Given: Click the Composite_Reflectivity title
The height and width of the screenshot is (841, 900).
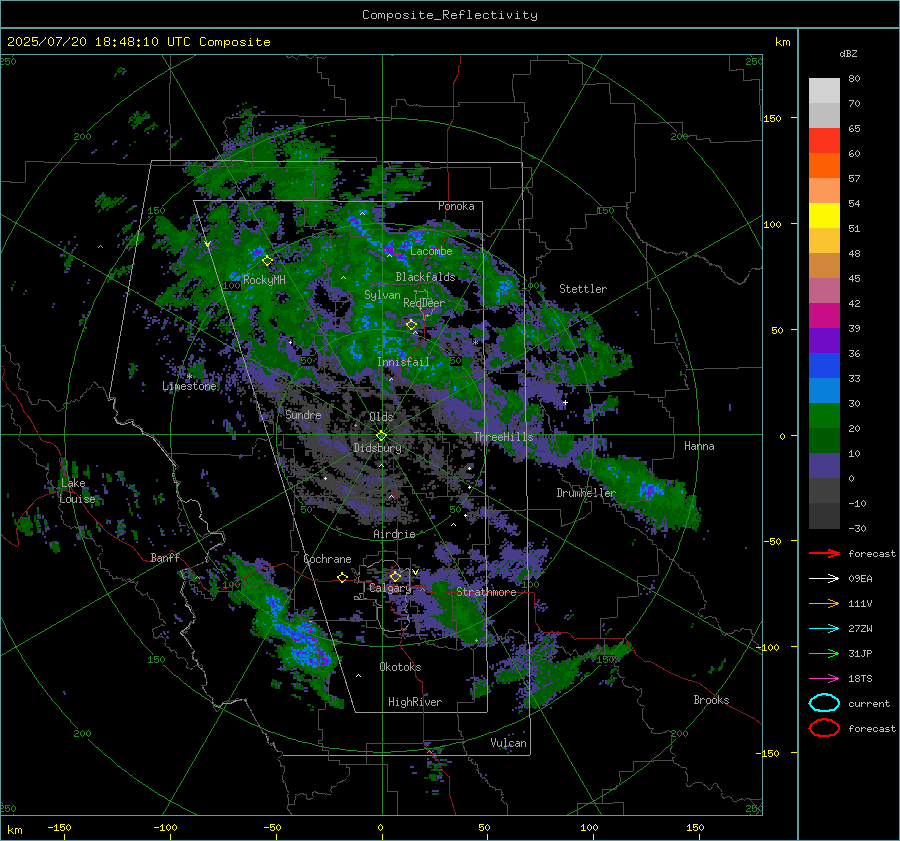Looking at the screenshot, I should pos(450,15).
